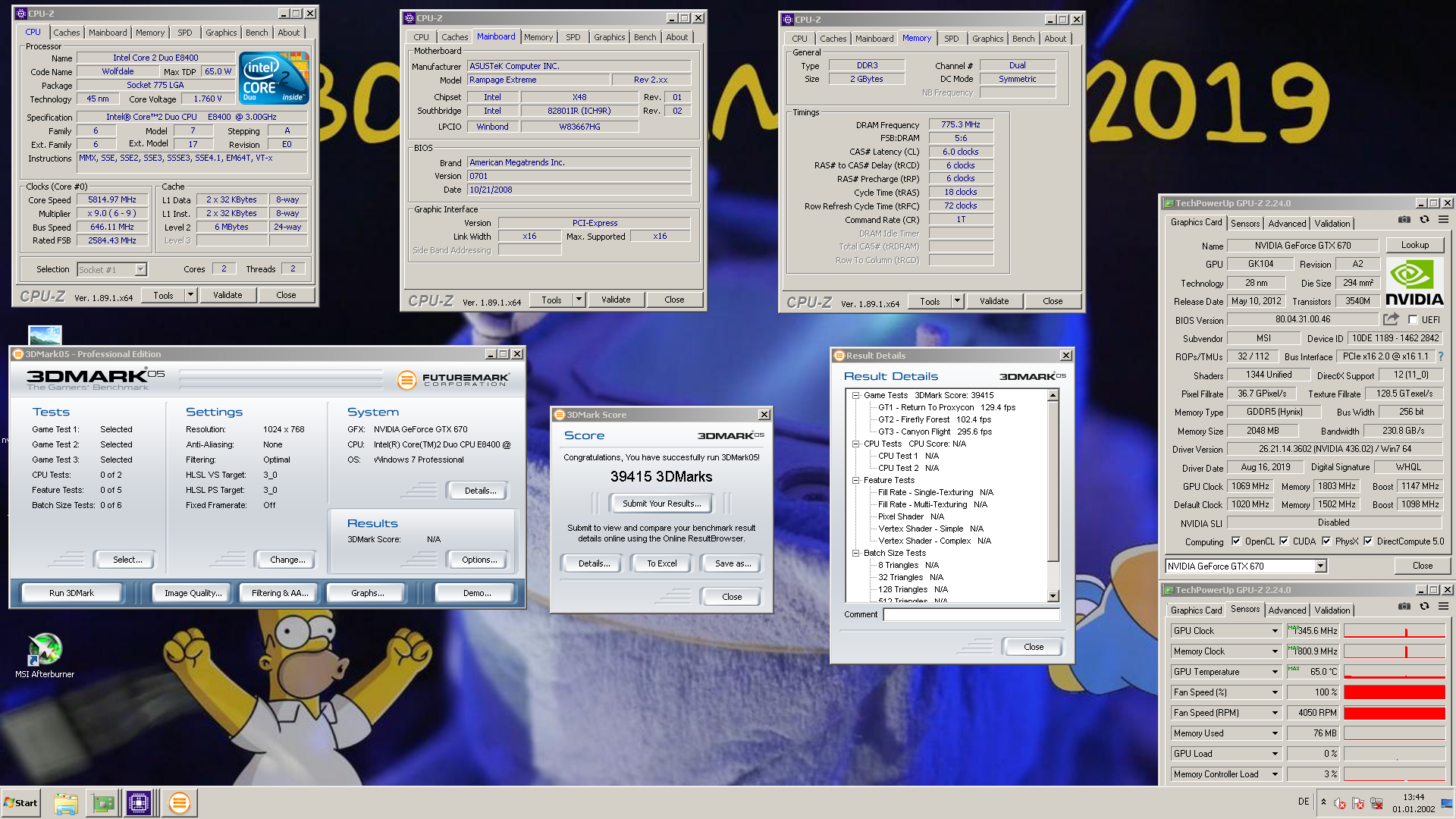The image size is (1456, 819).
Task: Click Comment input field in Result Details
Action: [x=971, y=614]
